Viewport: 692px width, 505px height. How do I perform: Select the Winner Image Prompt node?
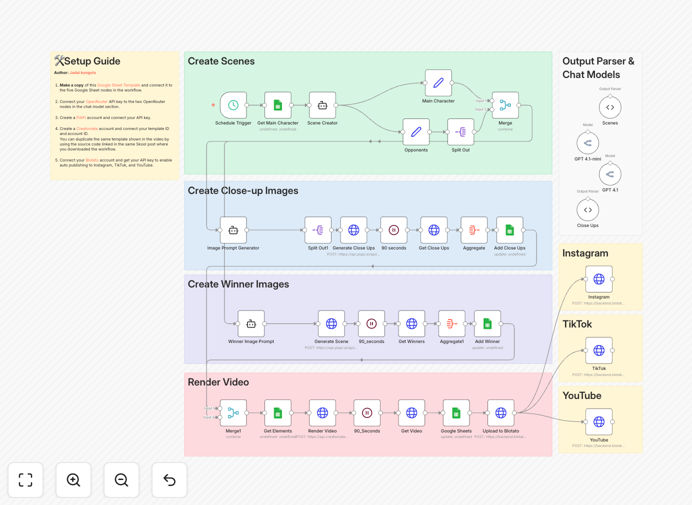(251, 324)
